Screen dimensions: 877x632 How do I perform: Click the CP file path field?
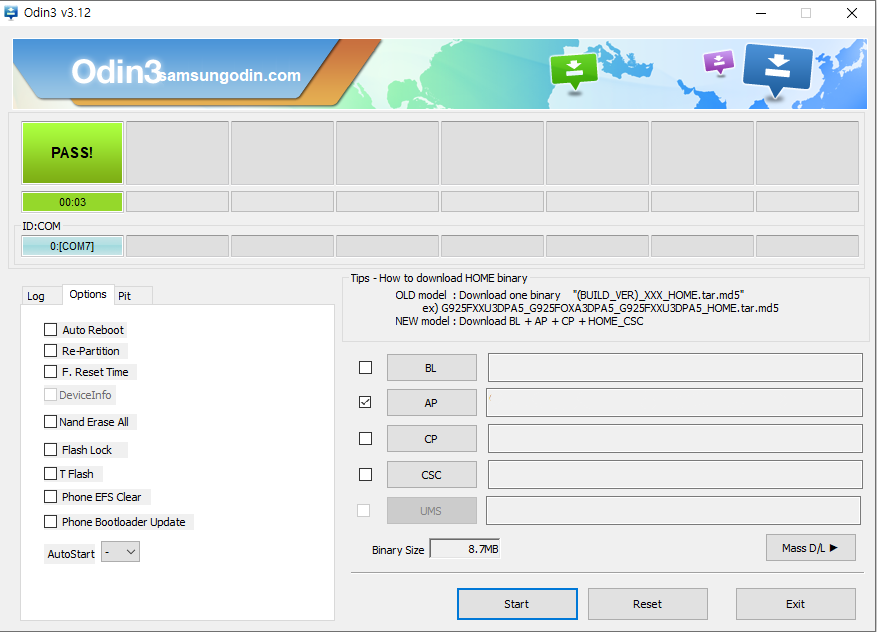click(x=675, y=438)
